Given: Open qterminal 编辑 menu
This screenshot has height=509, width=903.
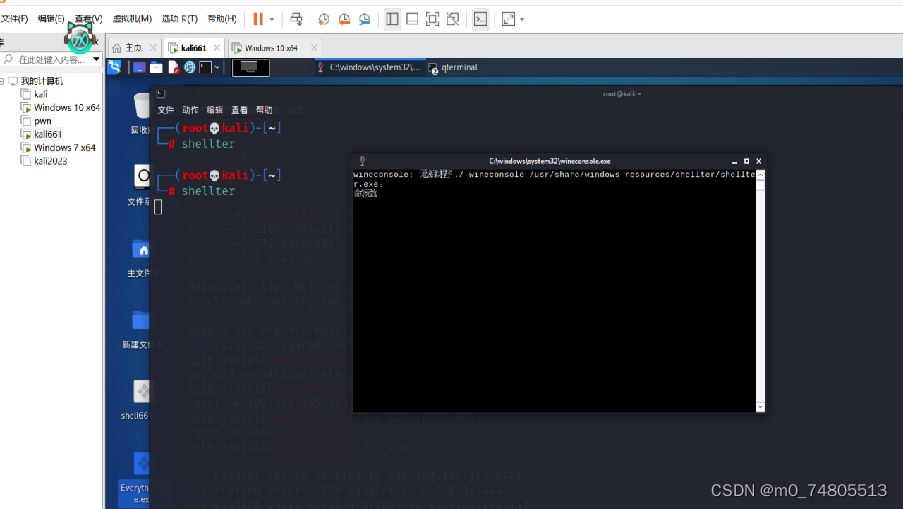Looking at the screenshot, I should [x=215, y=110].
